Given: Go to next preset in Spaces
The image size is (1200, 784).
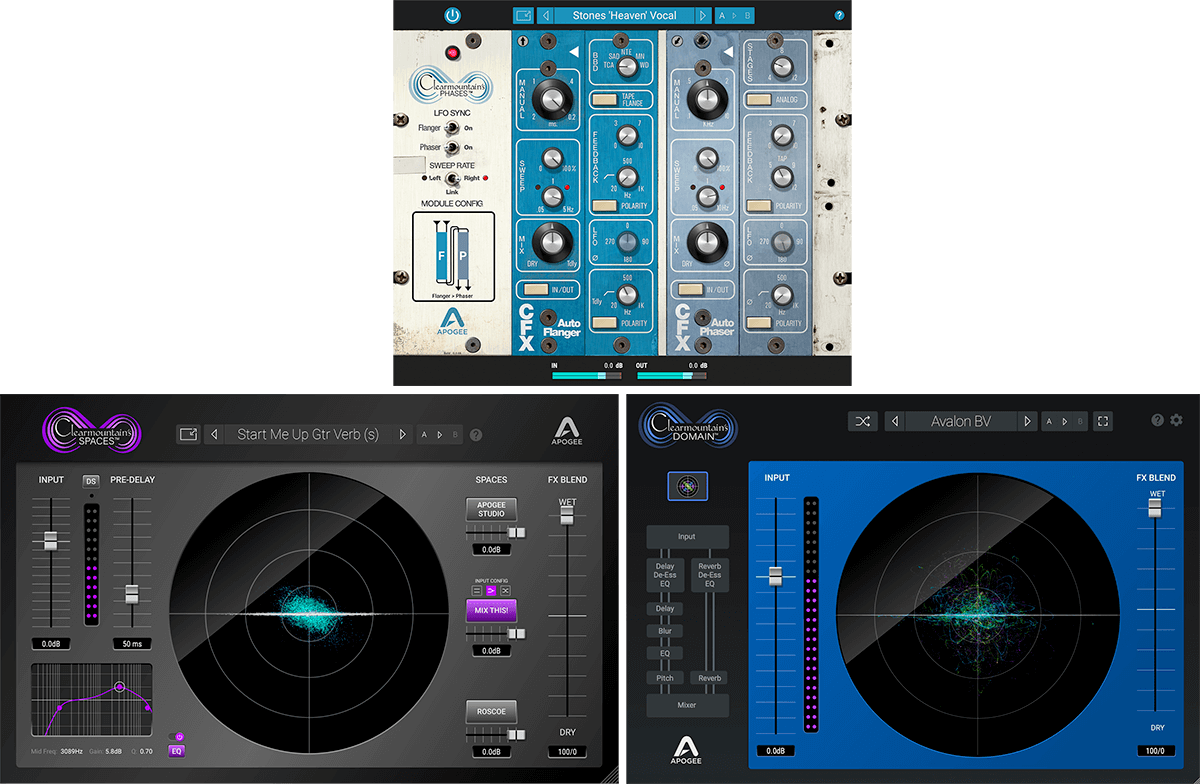Looking at the screenshot, I should click(402, 434).
